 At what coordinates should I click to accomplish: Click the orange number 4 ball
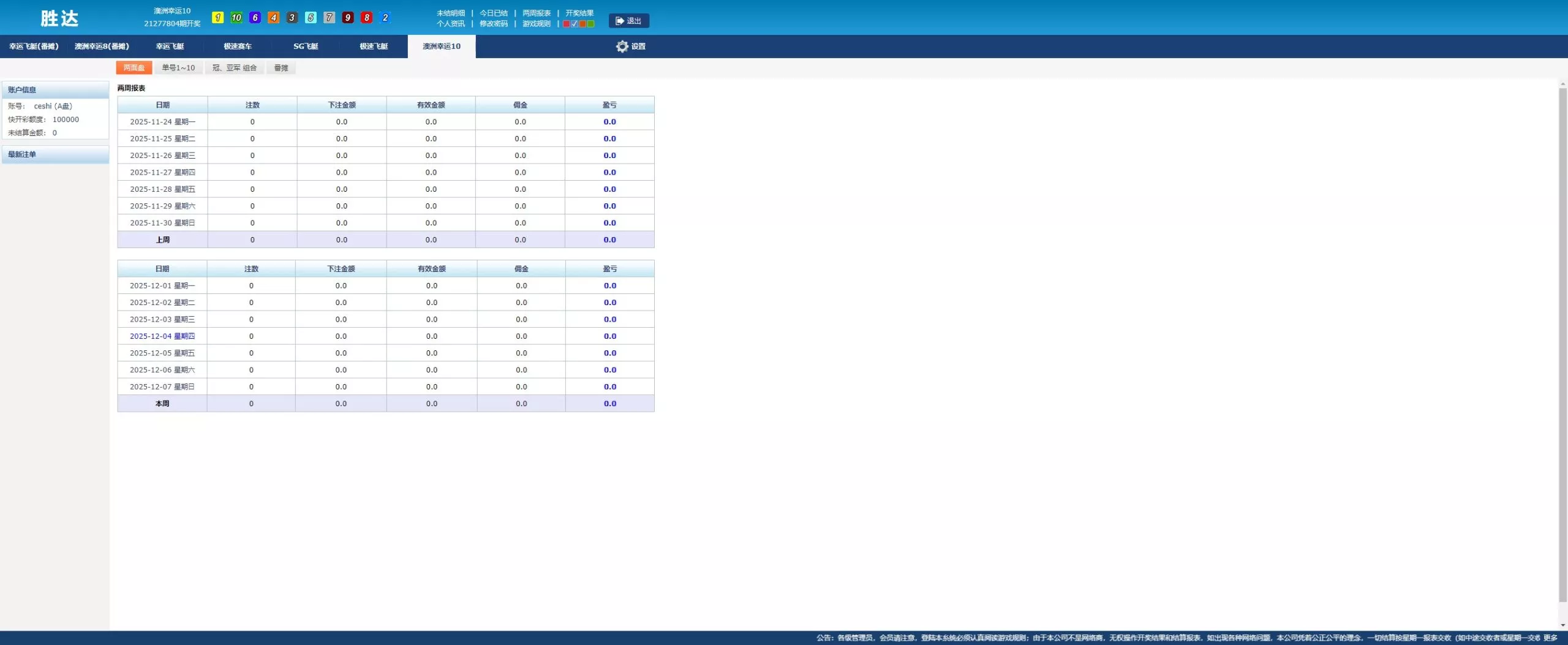coord(274,18)
